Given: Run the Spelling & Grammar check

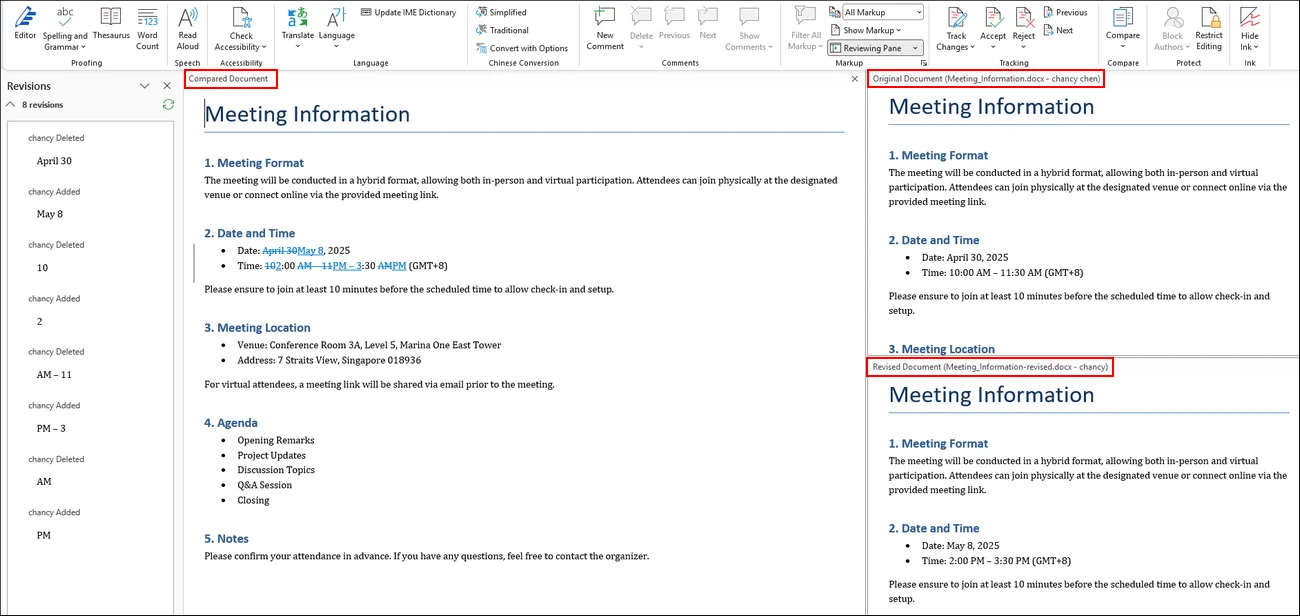Looking at the screenshot, I should [x=64, y=28].
